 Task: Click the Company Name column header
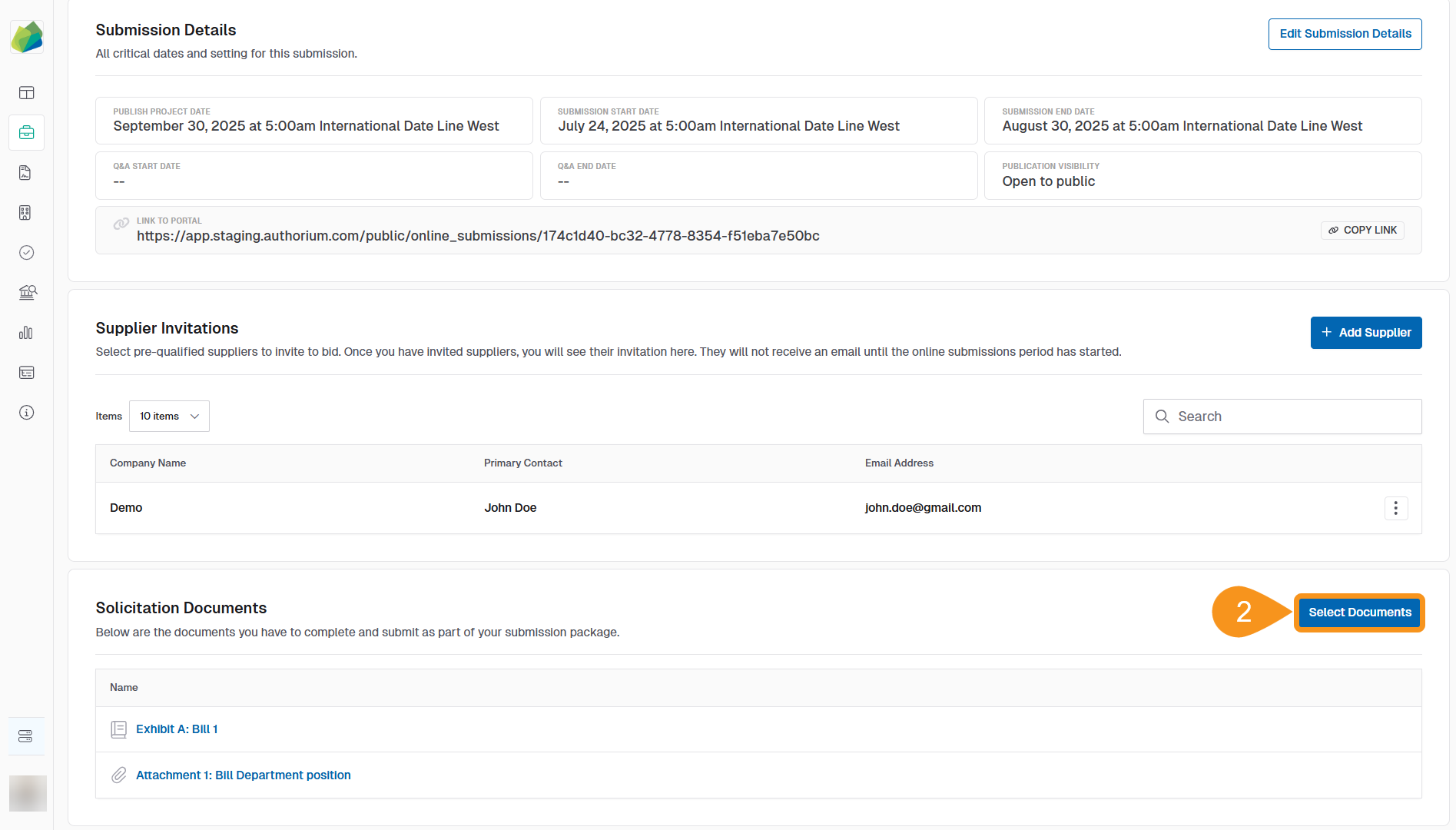[x=148, y=463]
